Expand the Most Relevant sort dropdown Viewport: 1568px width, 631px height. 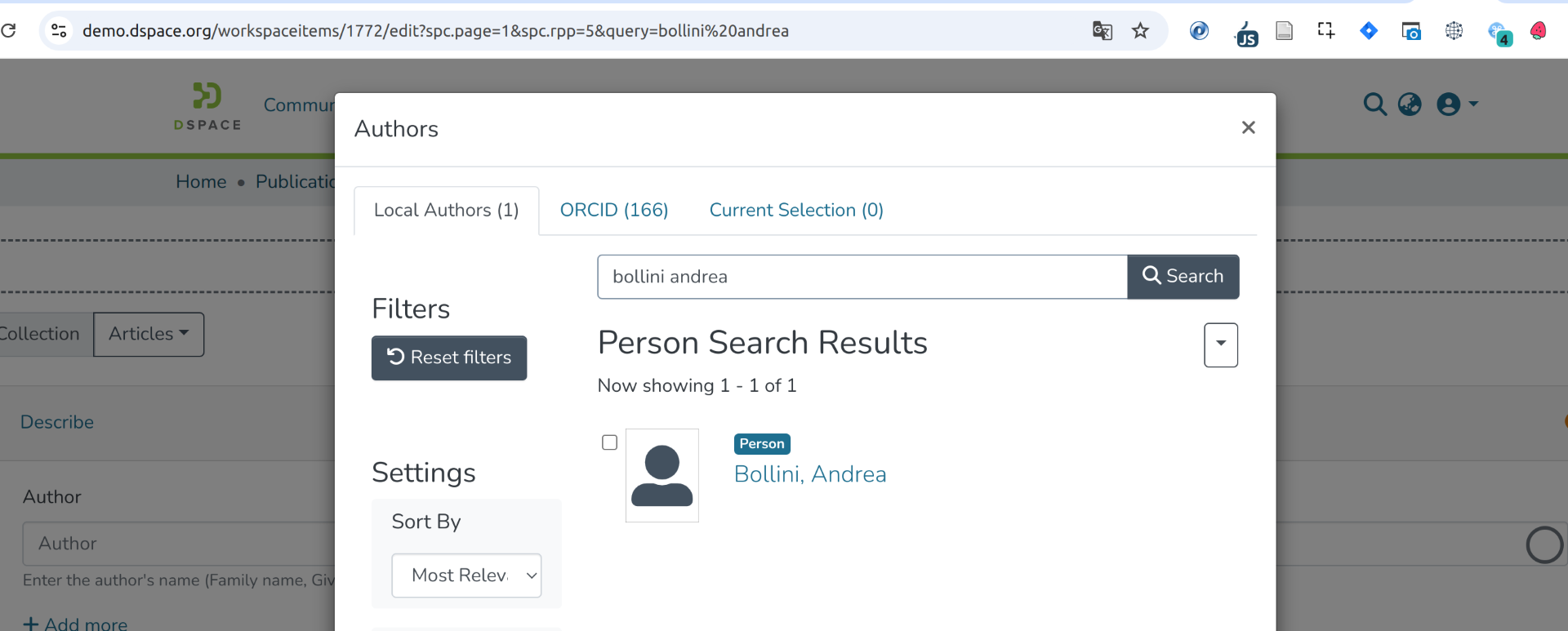point(466,575)
